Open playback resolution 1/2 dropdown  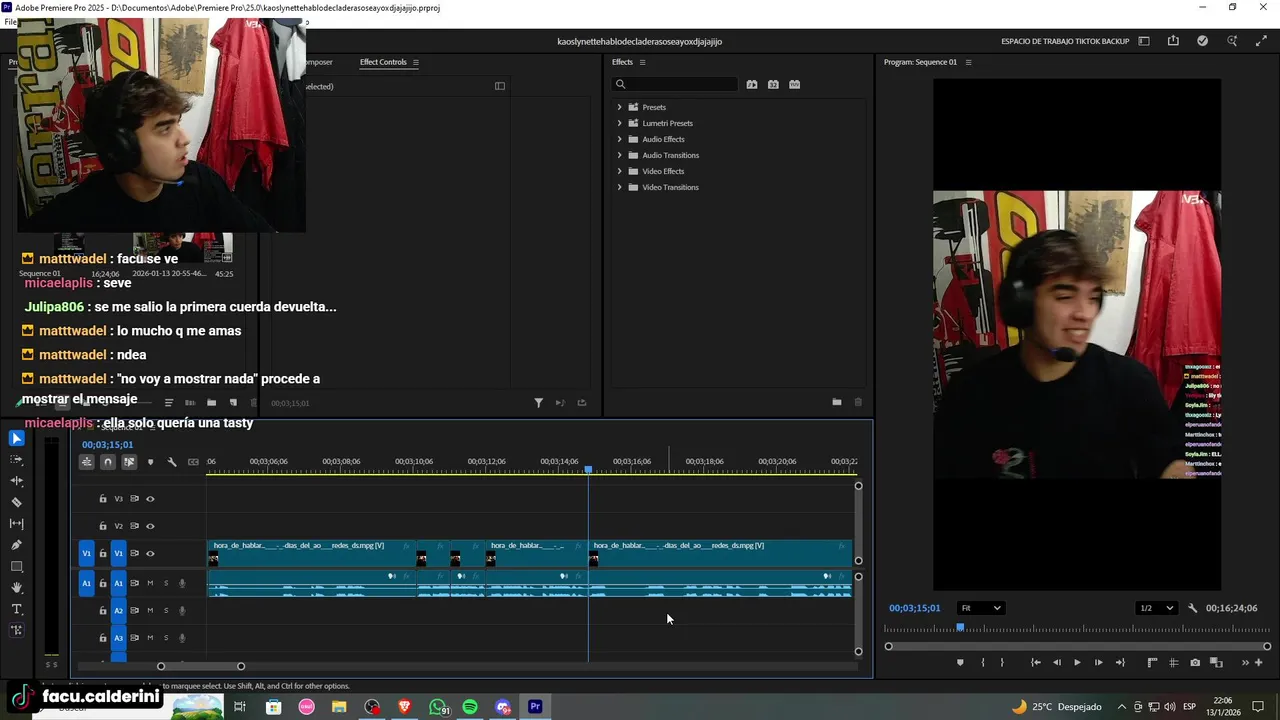click(x=1156, y=608)
